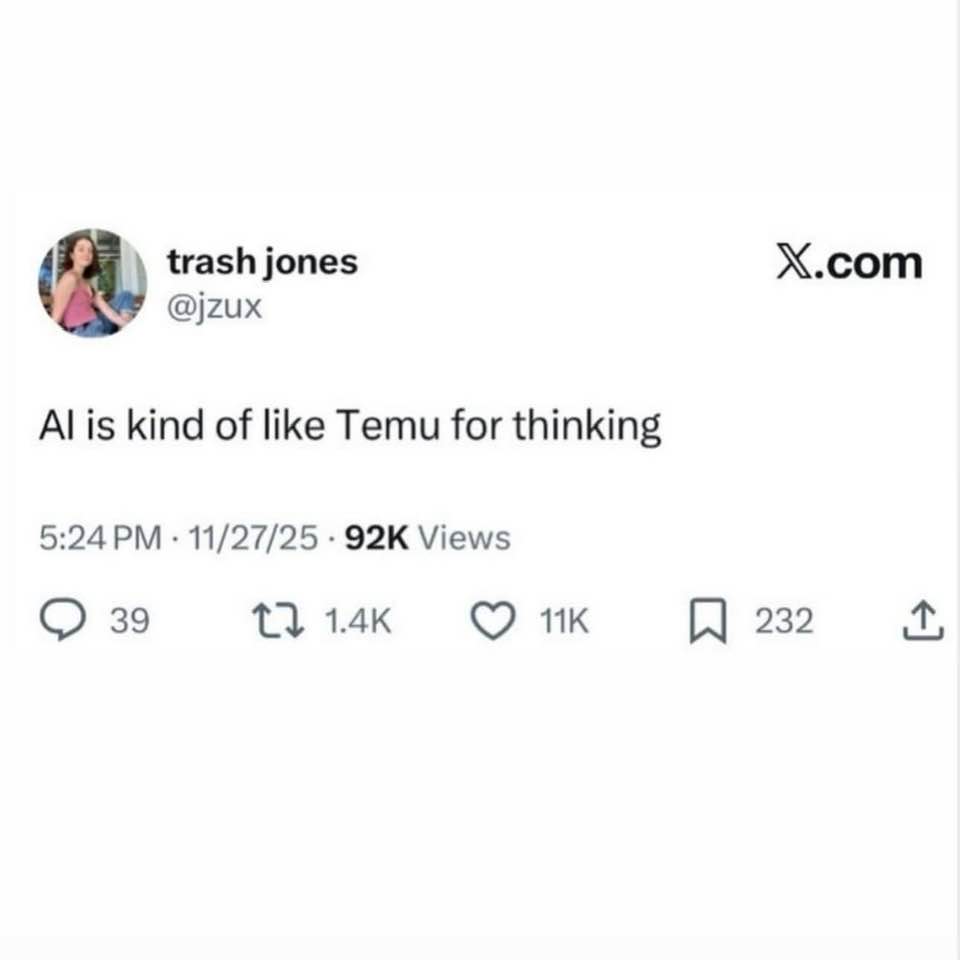Image resolution: width=960 pixels, height=960 pixels.
Task: Like the tweet with the heart icon
Action: 493,621
